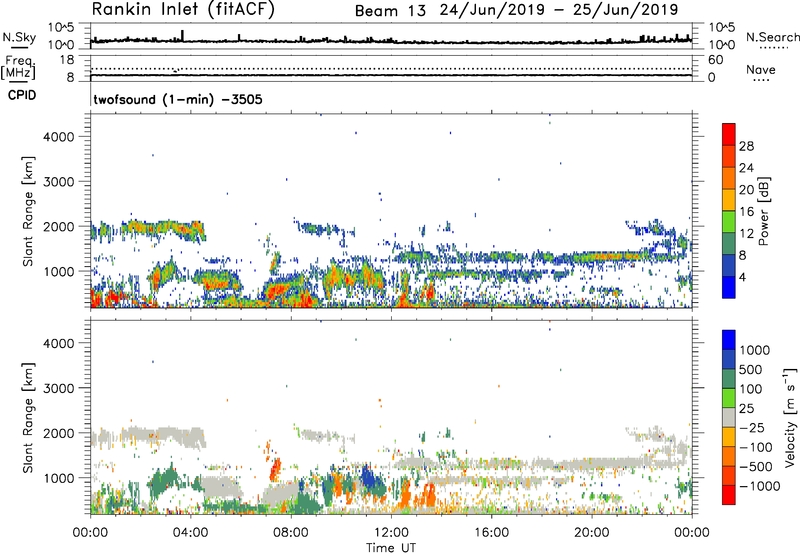Click the '04:00' time axis label
This screenshot has width=800, height=554.
point(191,533)
